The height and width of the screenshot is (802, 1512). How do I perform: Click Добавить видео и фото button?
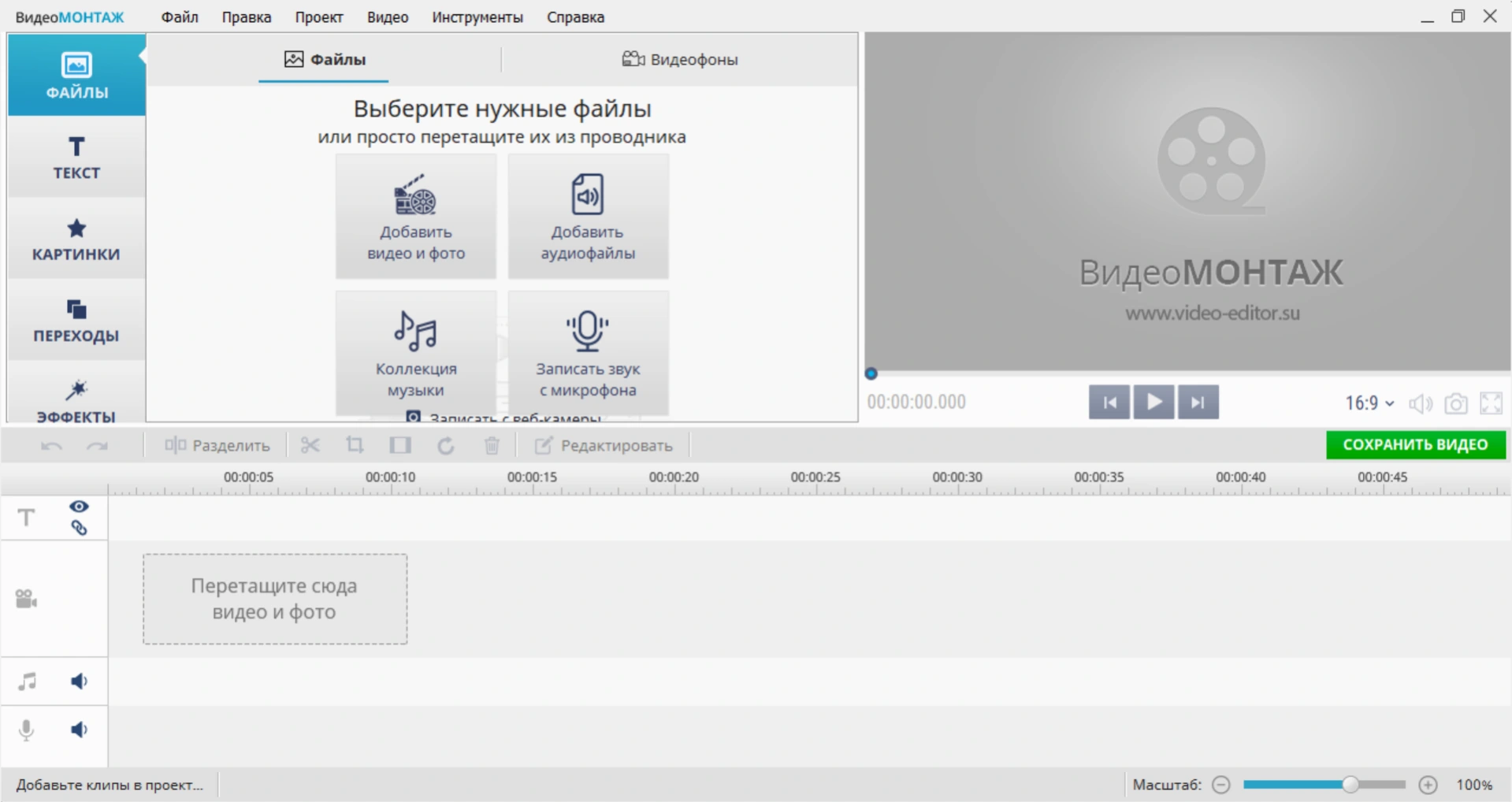[416, 217]
